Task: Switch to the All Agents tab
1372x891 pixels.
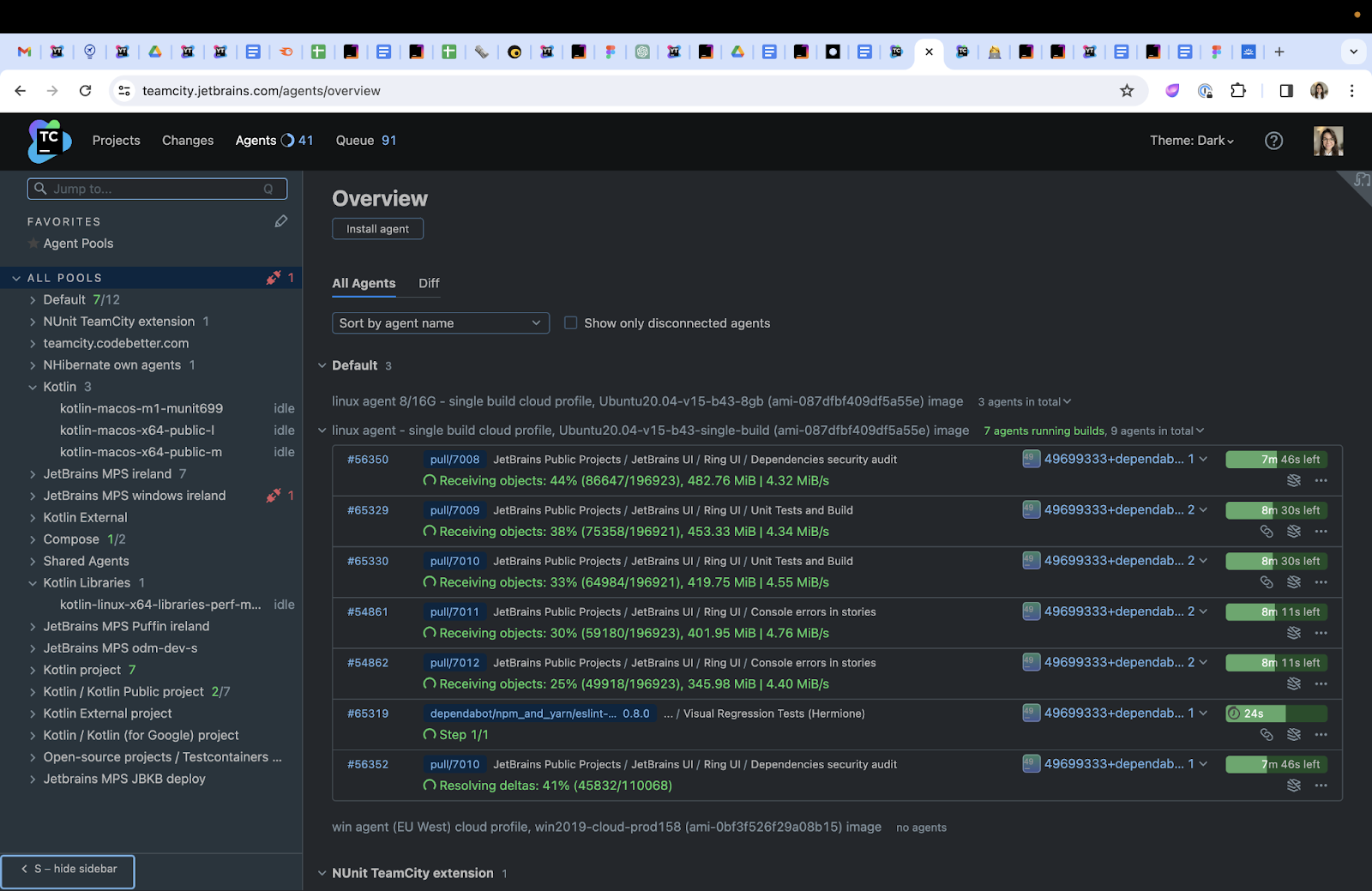Action: (364, 283)
